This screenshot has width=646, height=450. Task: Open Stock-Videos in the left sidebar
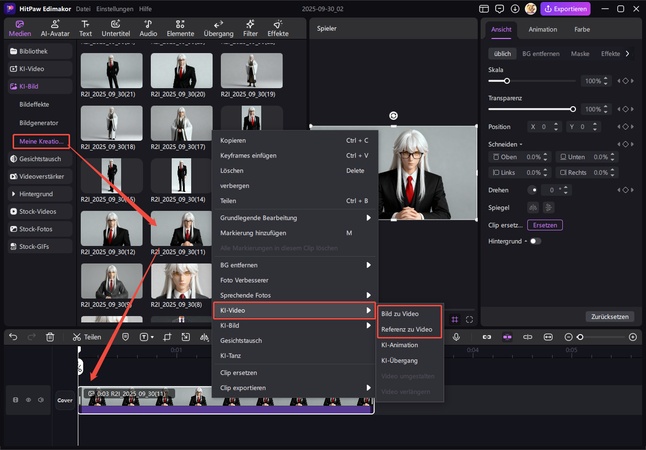(40, 211)
